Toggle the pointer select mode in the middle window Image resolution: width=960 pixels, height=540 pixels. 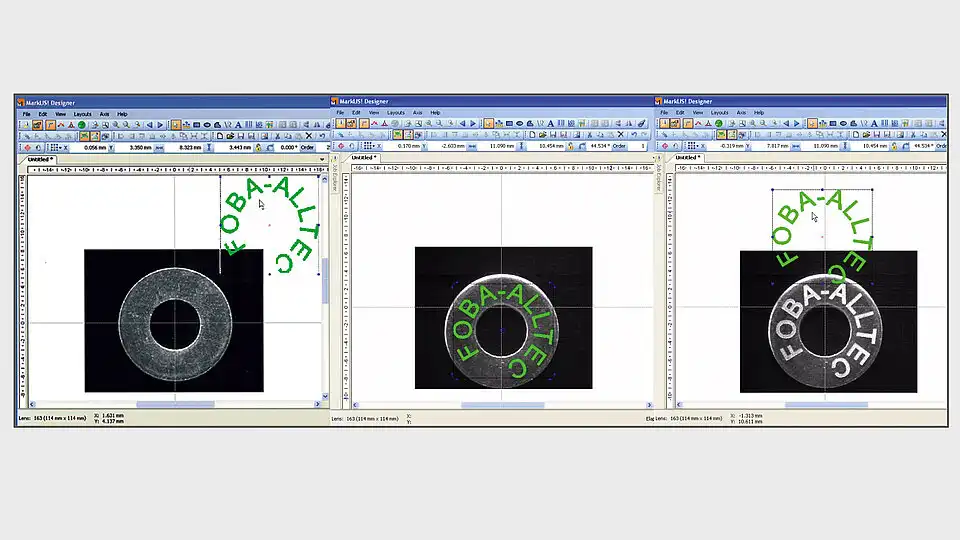pos(489,124)
